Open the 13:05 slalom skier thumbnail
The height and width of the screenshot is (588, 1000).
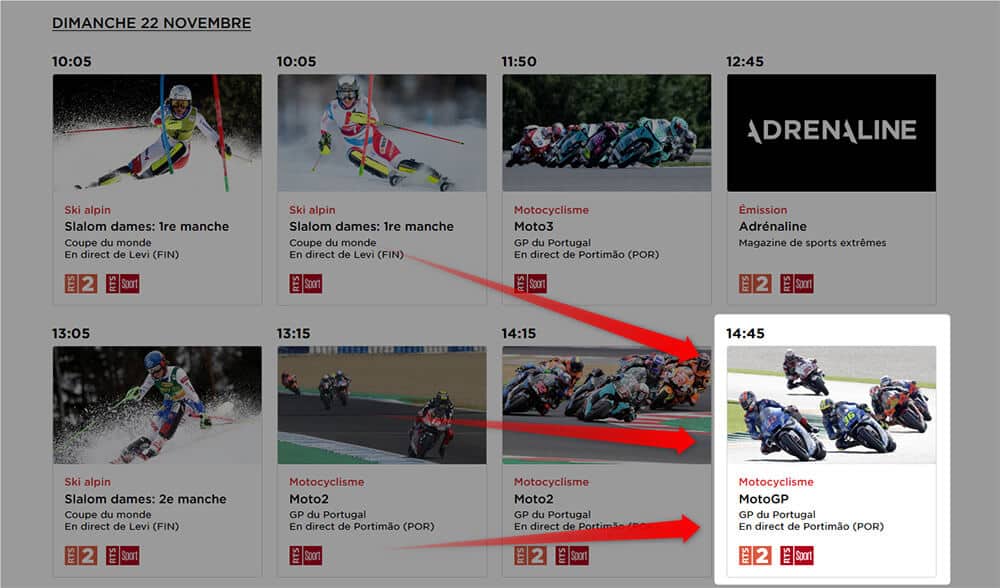[x=157, y=405]
